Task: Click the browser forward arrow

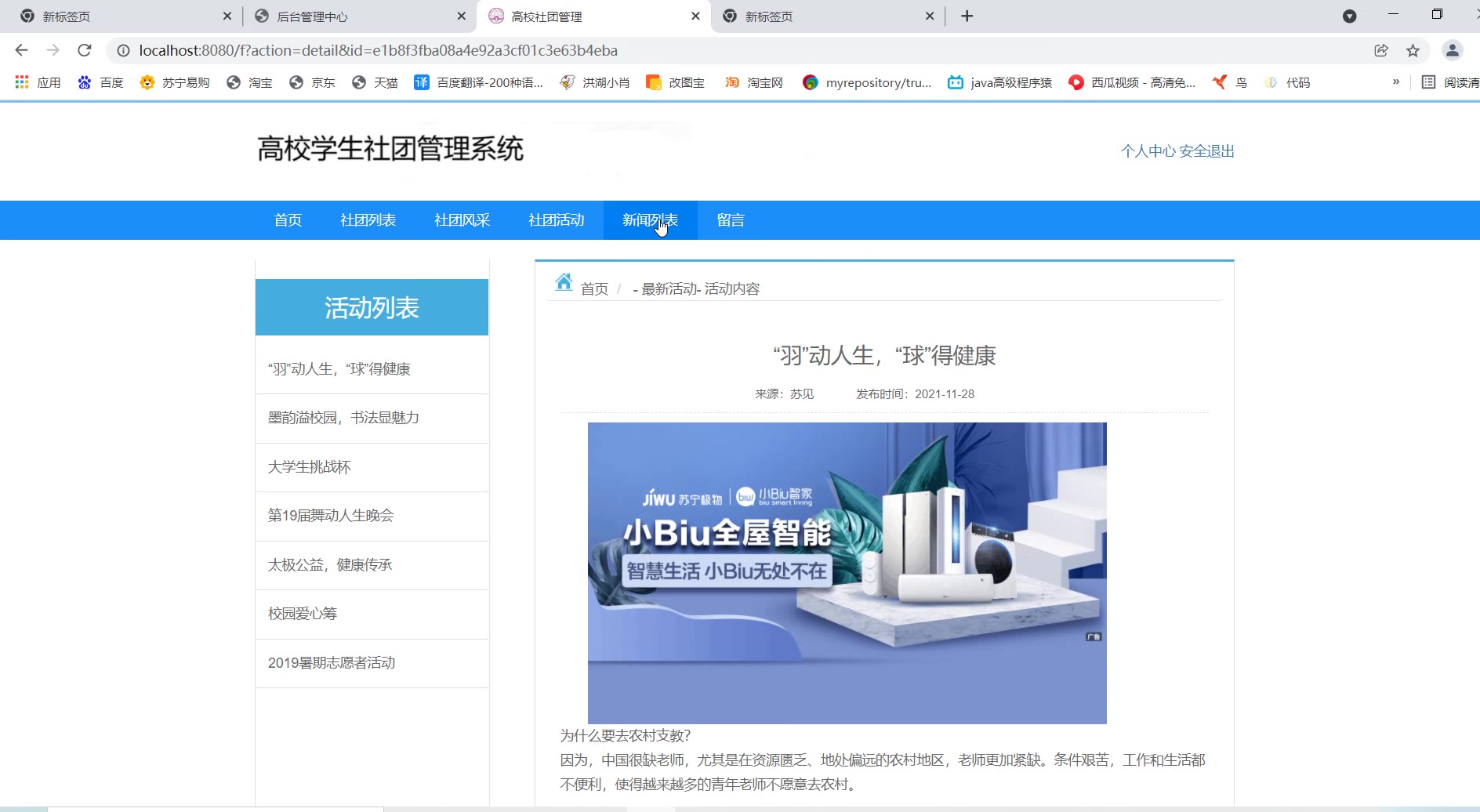Action: [x=53, y=50]
